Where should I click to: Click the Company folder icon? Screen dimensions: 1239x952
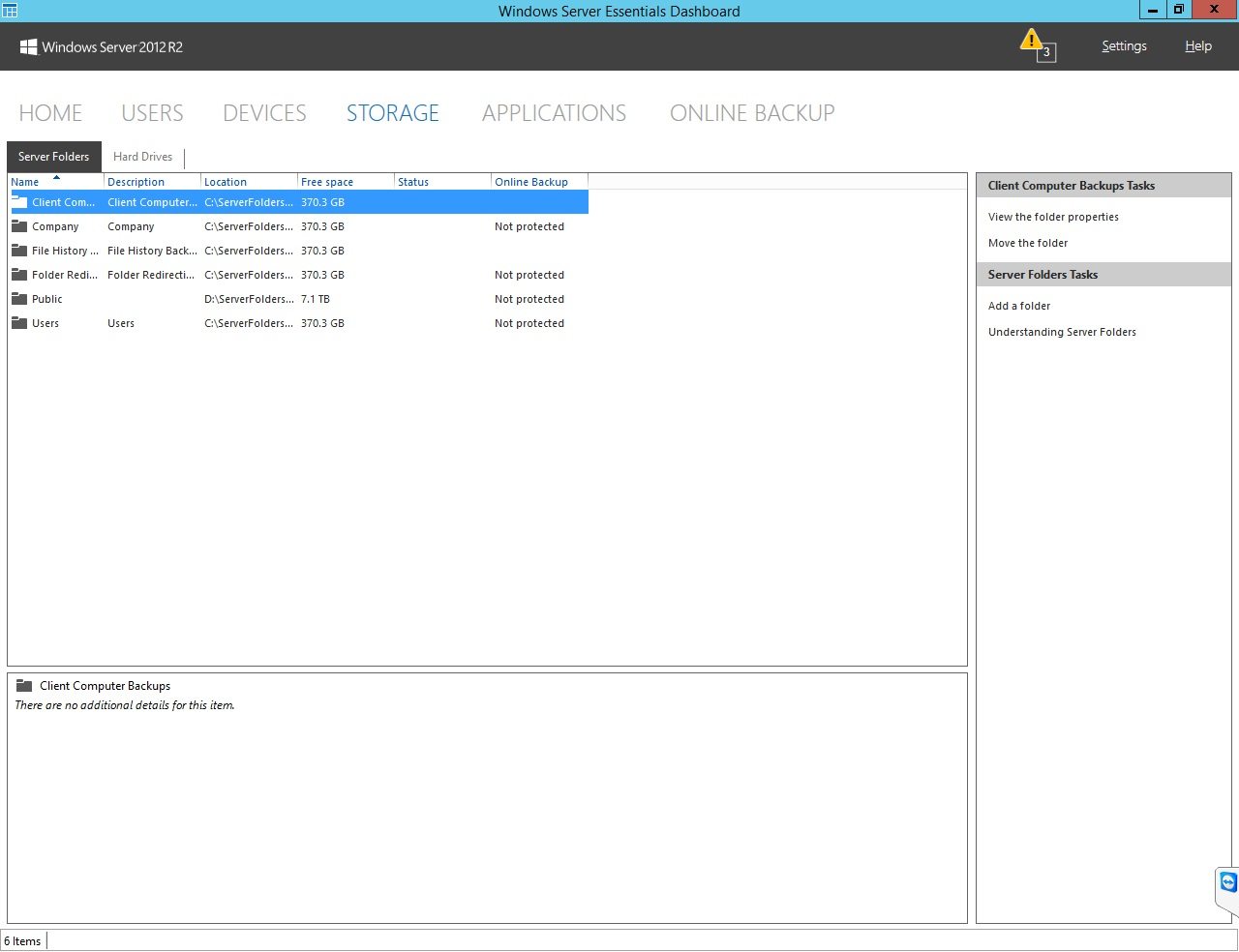[x=19, y=226]
